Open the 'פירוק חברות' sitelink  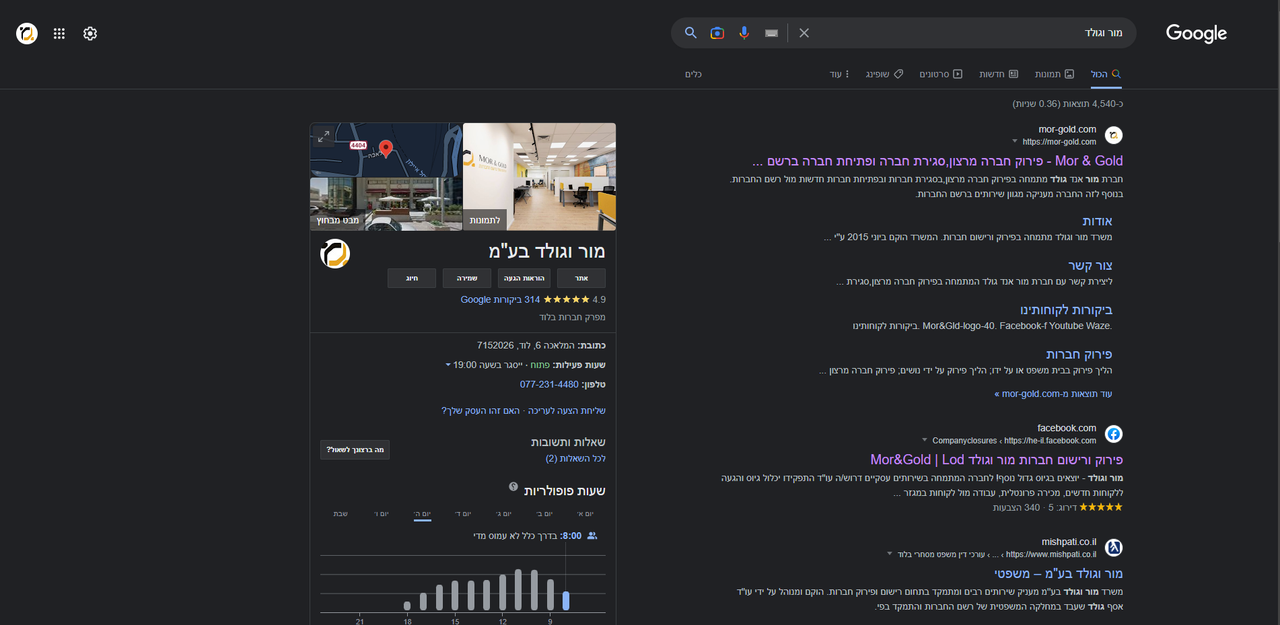pyautogui.click(x=1079, y=354)
